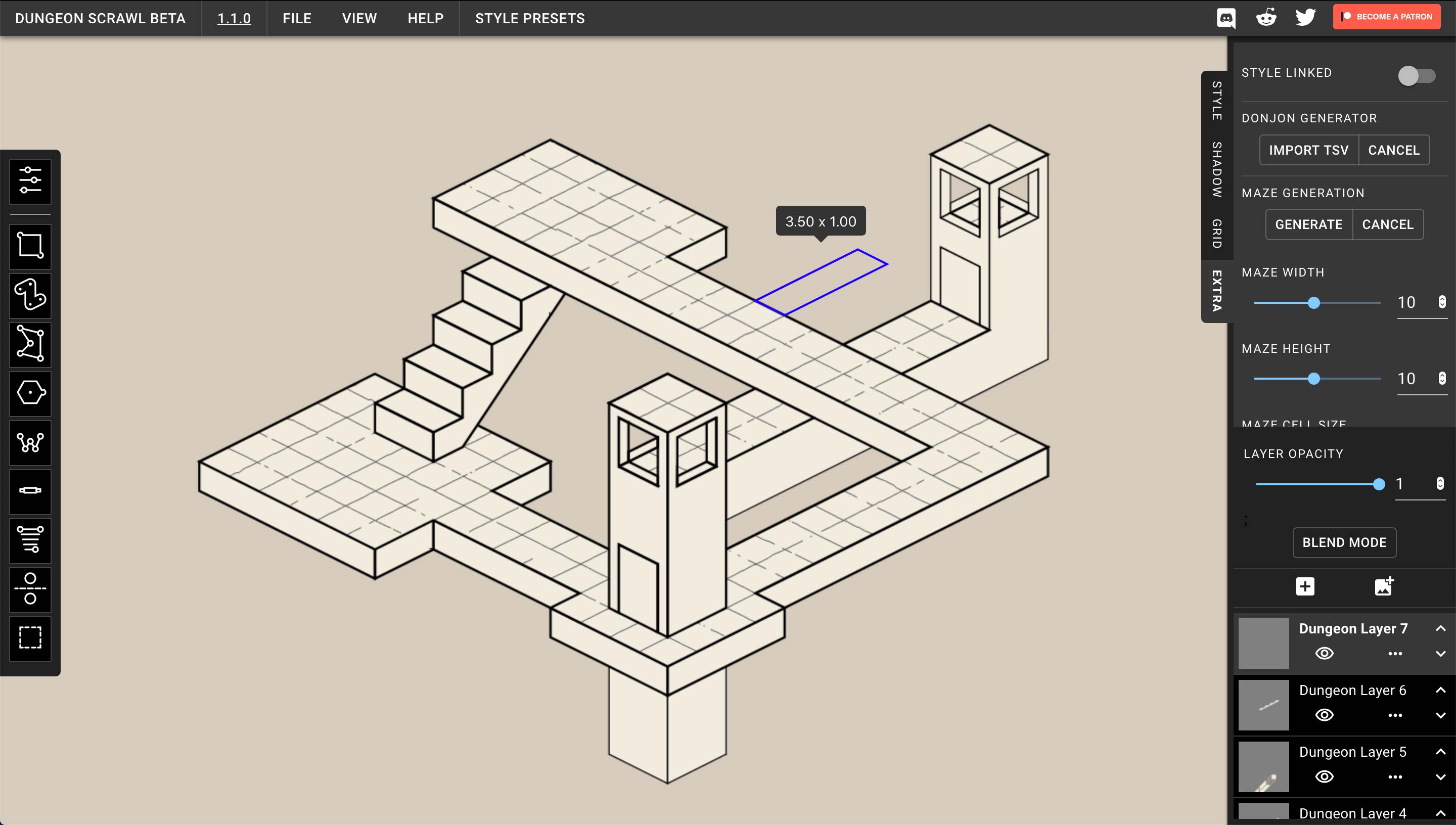
Task: Open the Discord community icon
Action: coord(1225,18)
